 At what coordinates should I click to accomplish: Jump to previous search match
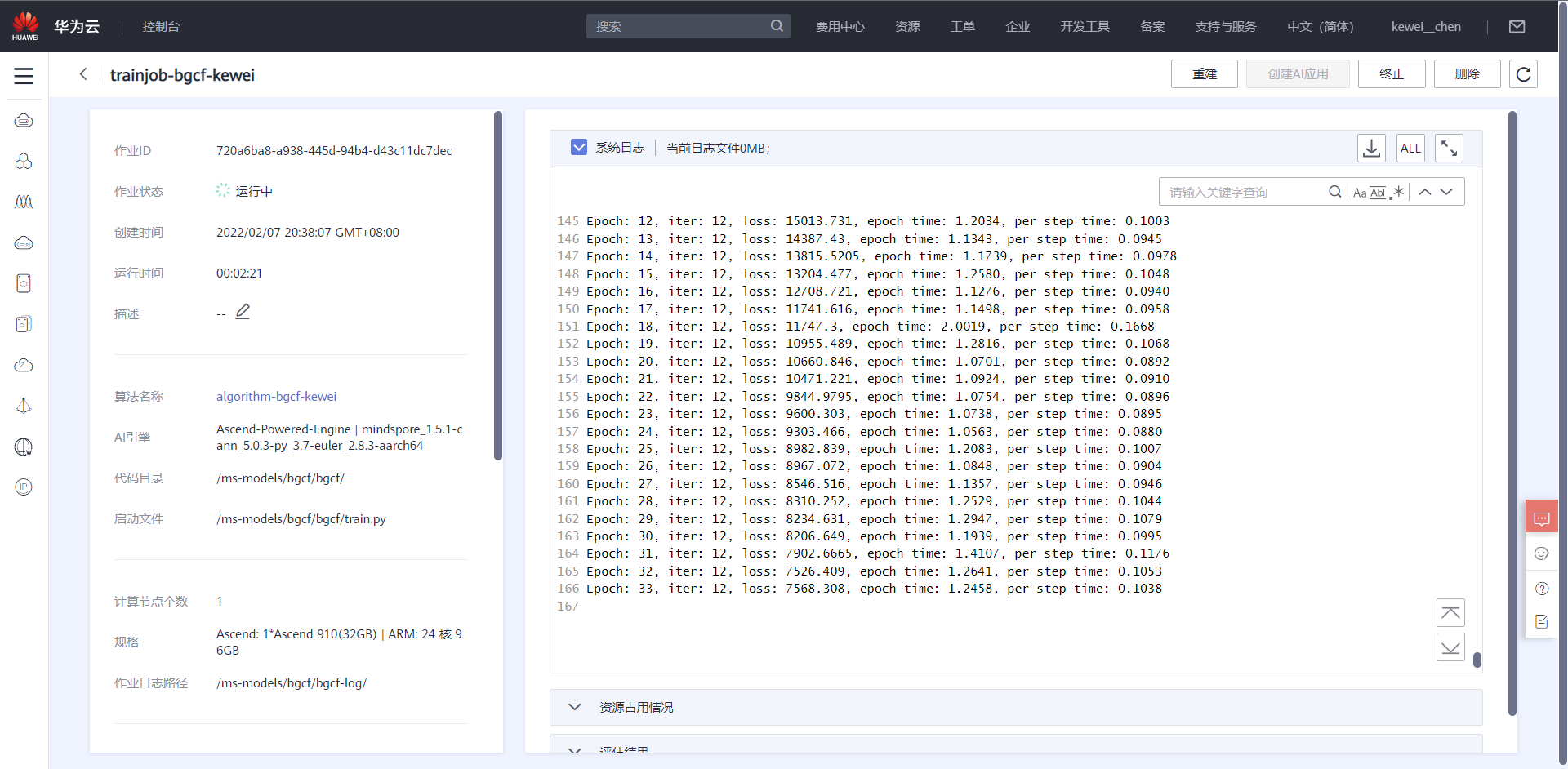coord(1425,192)
